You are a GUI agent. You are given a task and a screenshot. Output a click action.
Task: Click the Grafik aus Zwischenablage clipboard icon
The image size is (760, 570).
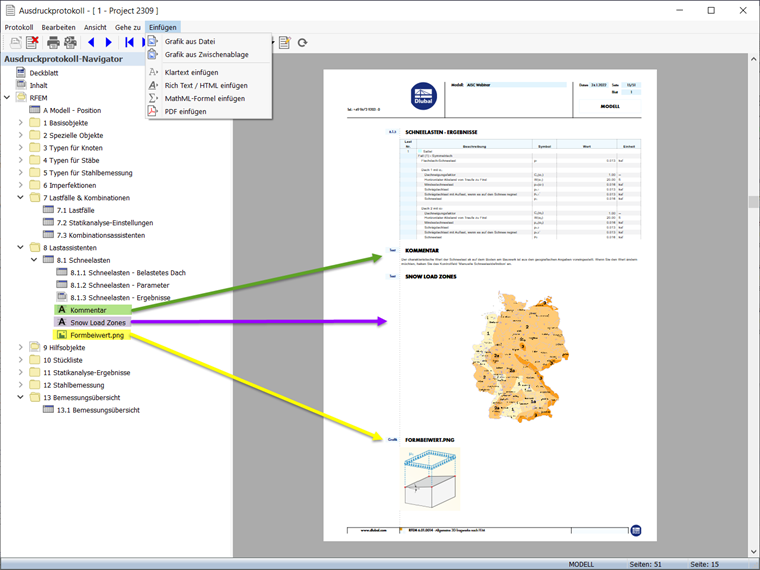153,54
